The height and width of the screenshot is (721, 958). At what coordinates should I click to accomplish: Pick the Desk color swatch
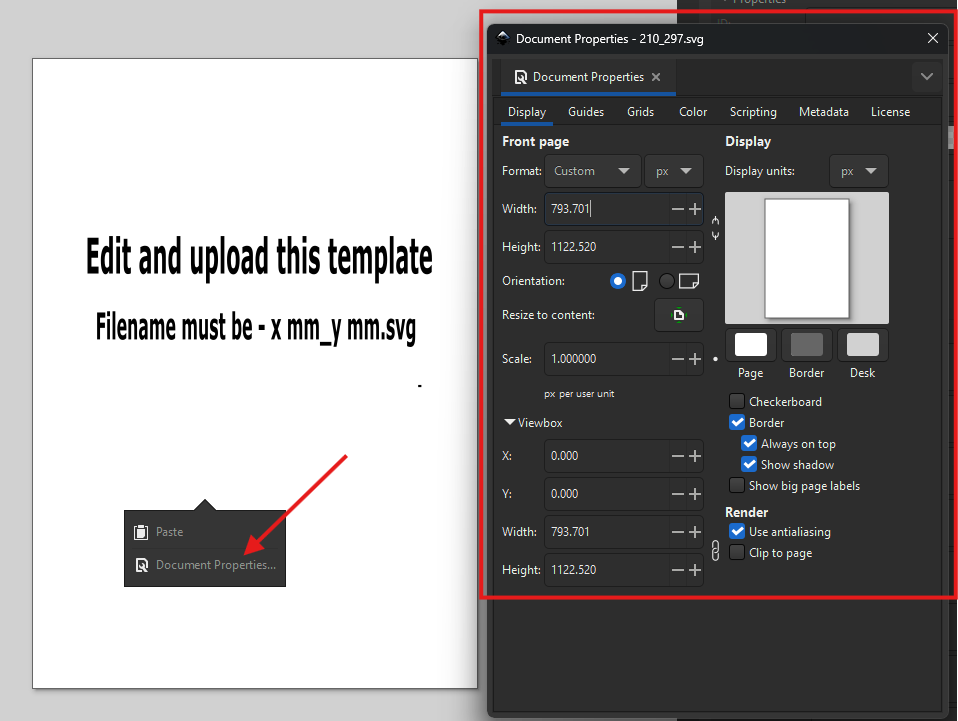pyautogui.click(x=863, y=345)
